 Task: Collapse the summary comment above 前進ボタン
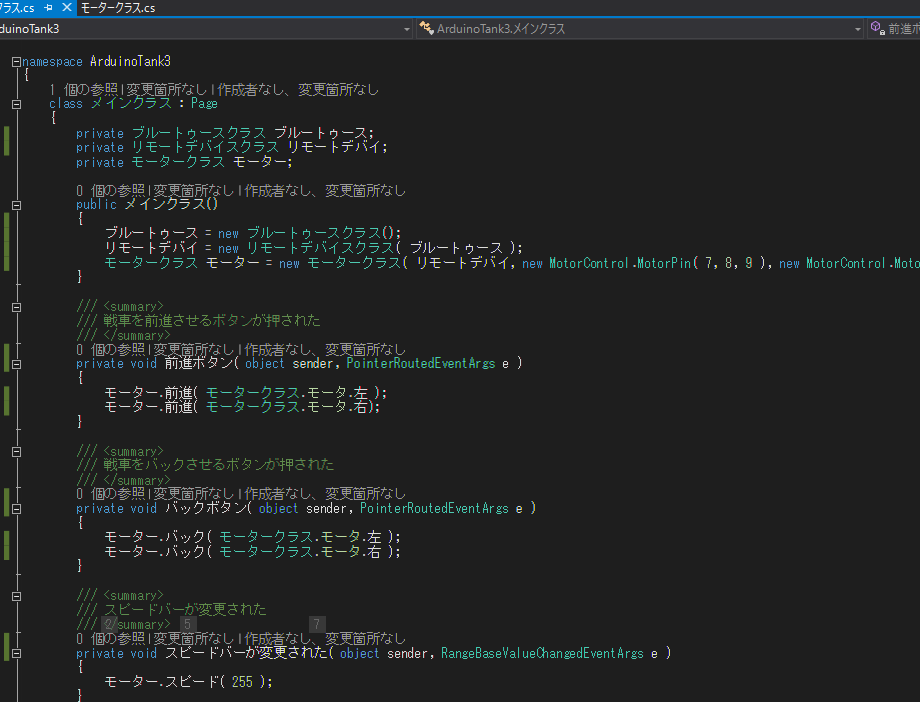click(x=16, y=306)
